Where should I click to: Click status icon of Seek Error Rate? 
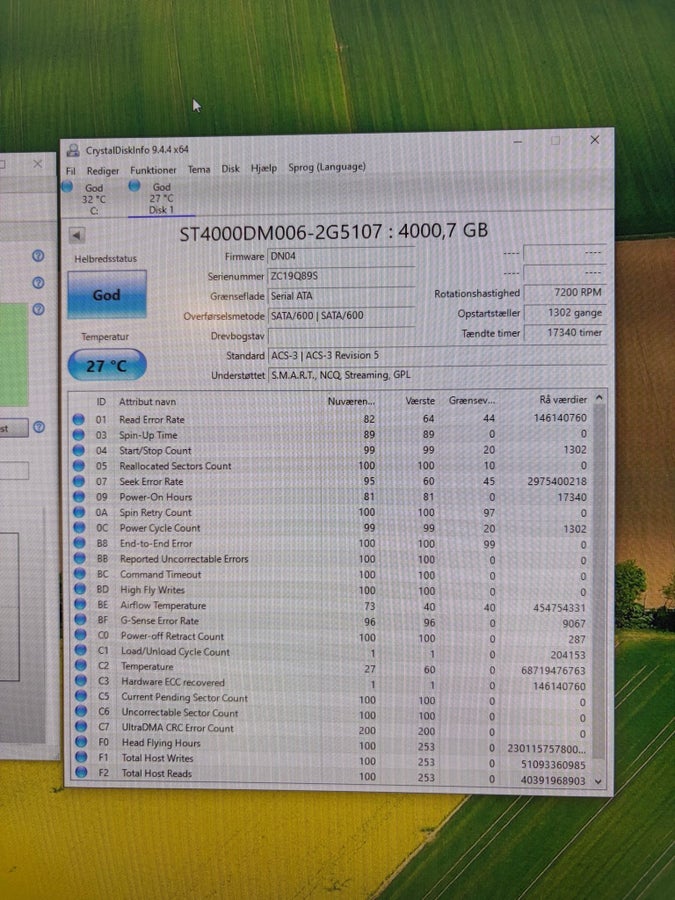79,482
